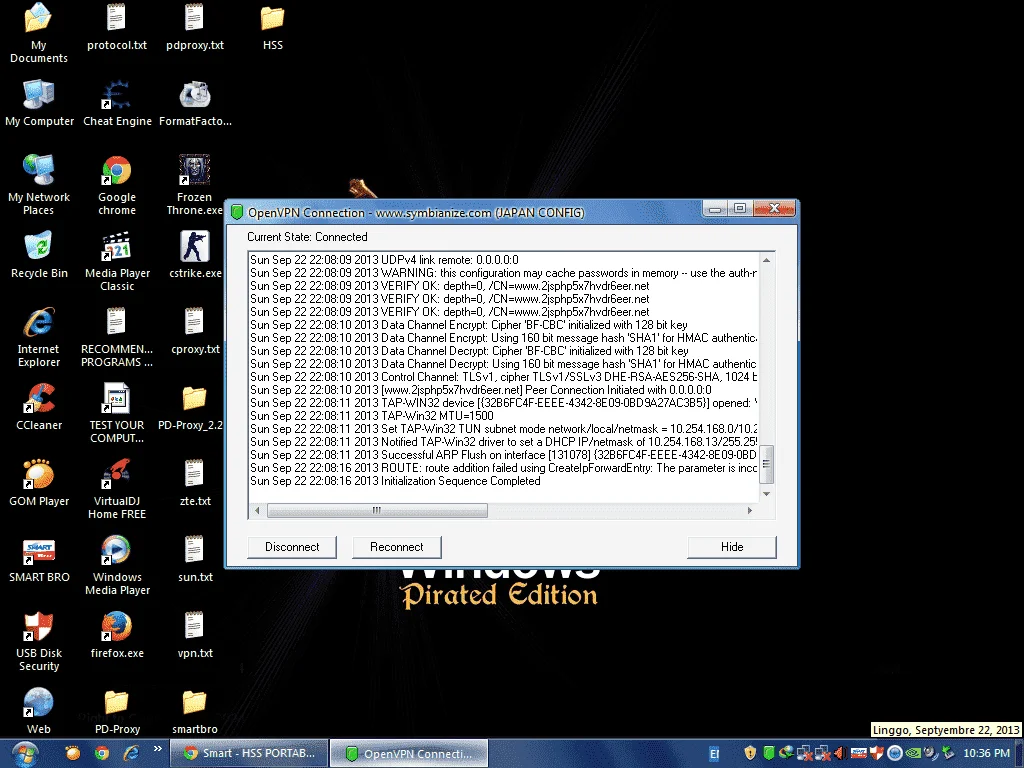Click the vertical scrollbar thumb in log
The height and width of the screenshot is (768, 1024).
[767, 464]
